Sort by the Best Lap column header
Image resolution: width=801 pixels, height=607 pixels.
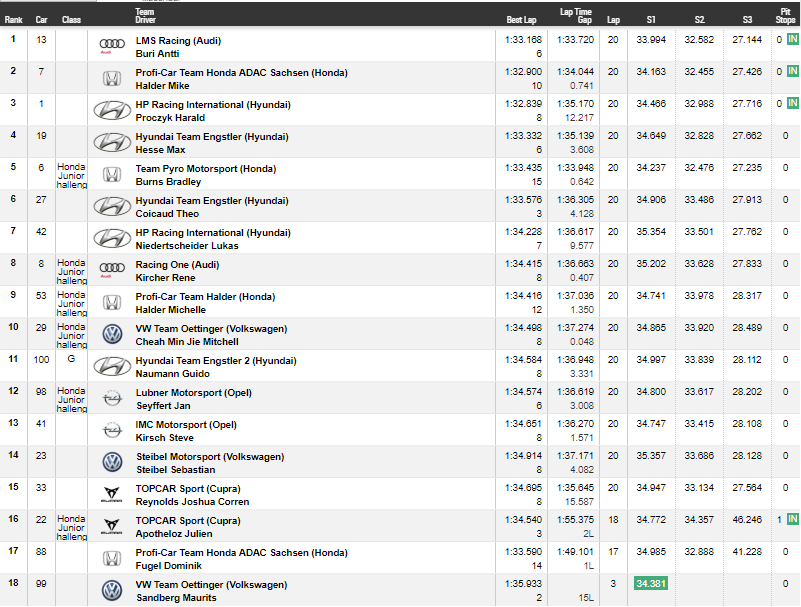tap(522, 20)
